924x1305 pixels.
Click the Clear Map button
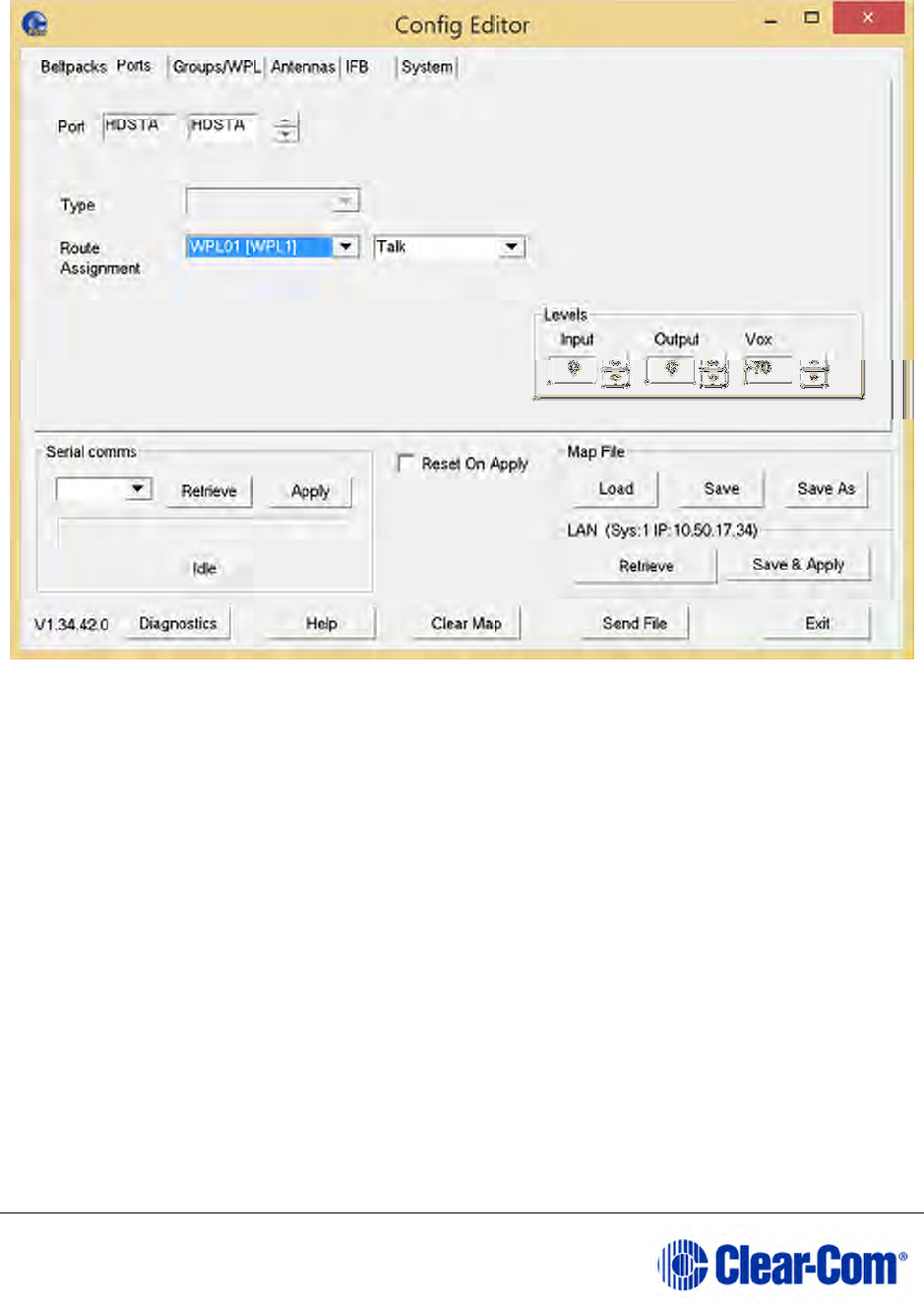pyautogui.click(x=466, y=624)
